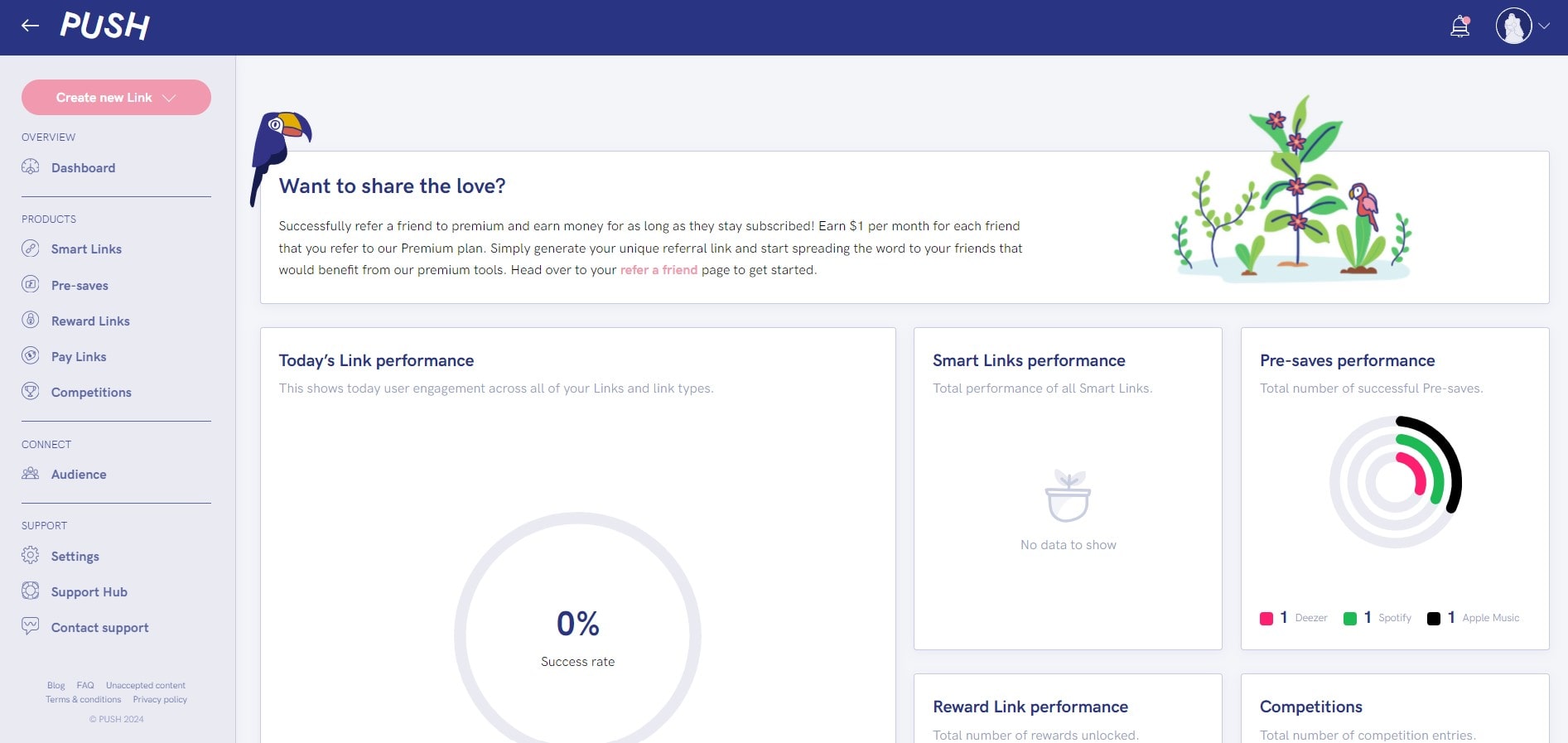Click the Competitions trophy icon

pos(31,392)
